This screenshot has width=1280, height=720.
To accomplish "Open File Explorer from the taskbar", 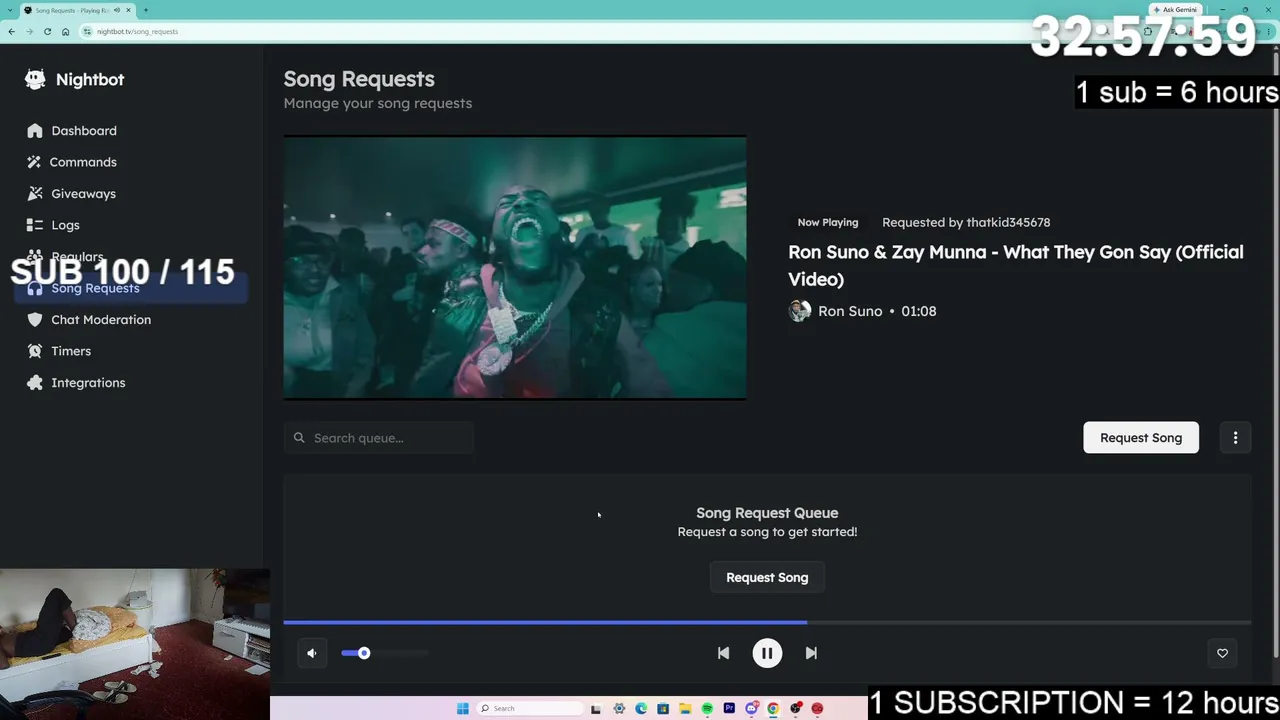I will pyautogui.click(x=685, y=709).
